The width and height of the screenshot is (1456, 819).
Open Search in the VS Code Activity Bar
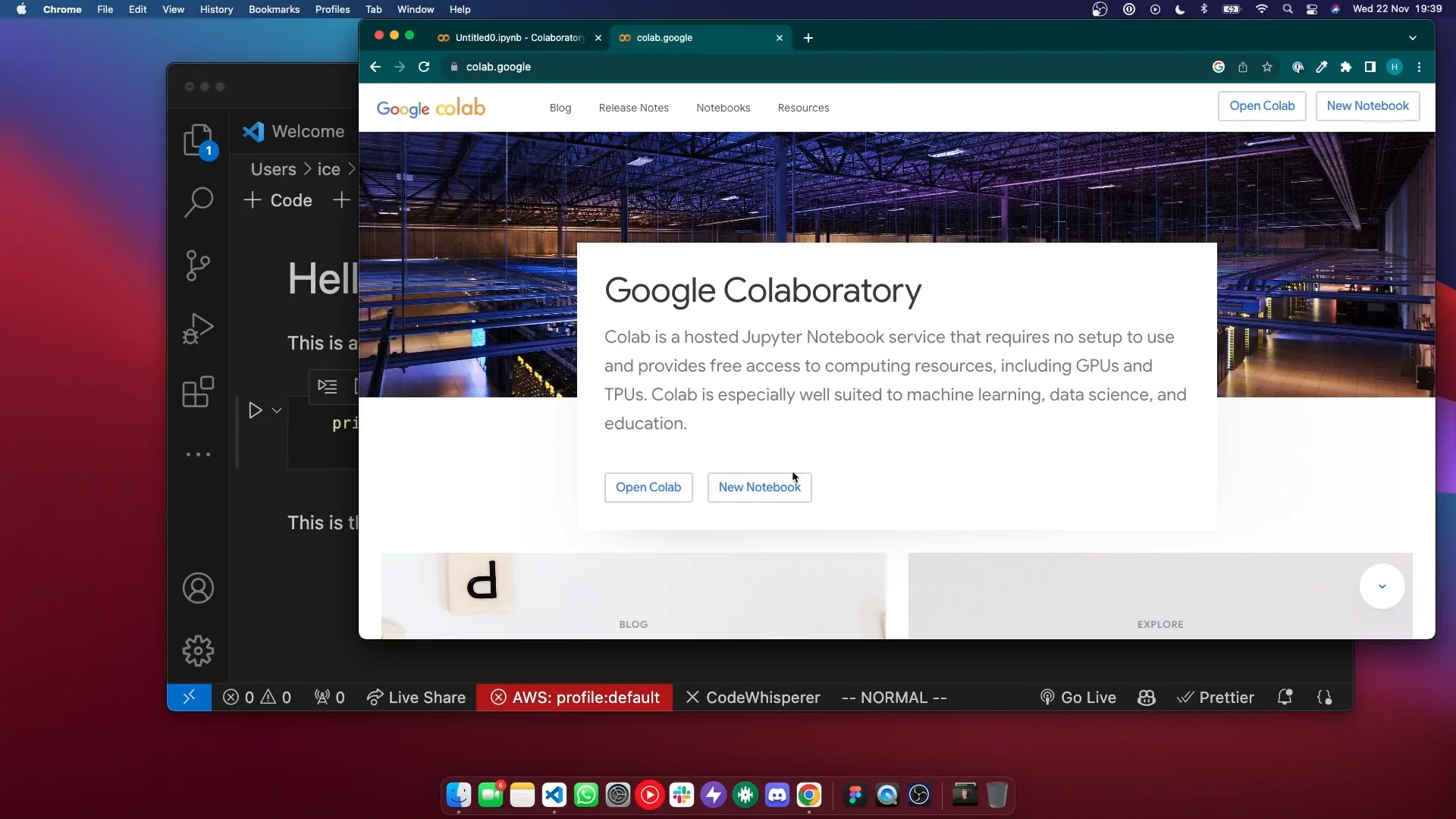[x=197, y=202]
